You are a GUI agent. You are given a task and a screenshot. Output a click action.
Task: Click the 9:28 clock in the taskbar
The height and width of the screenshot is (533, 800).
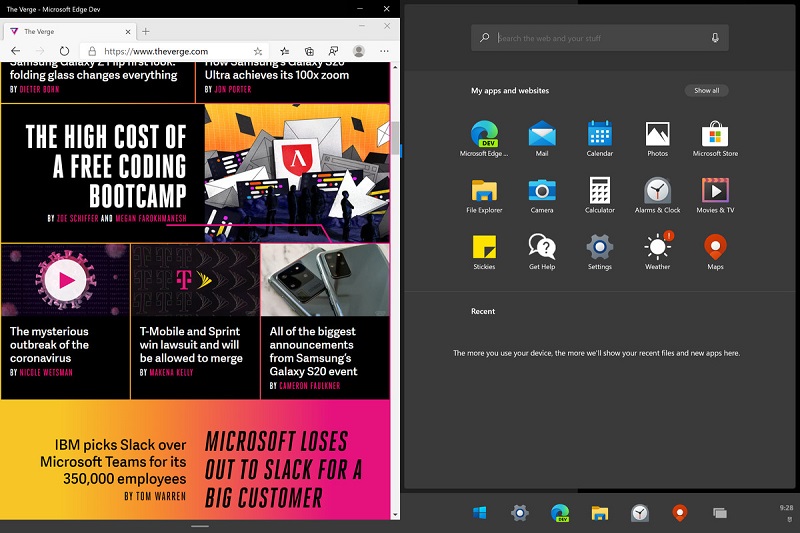[786, 508]
